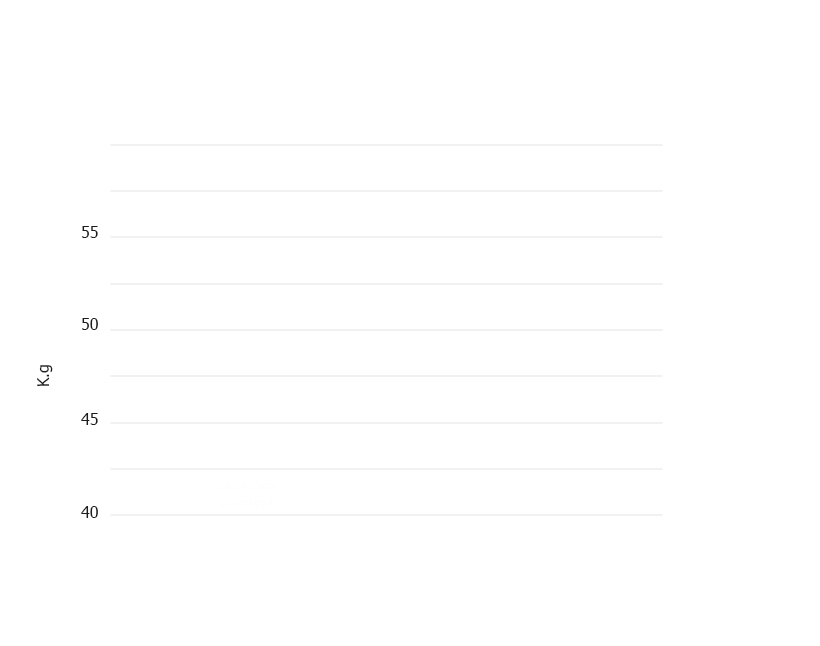The height and width of the screenshot is (646, 820).
Task: Click the 45 axis label
Action: (x=89, y=420)
